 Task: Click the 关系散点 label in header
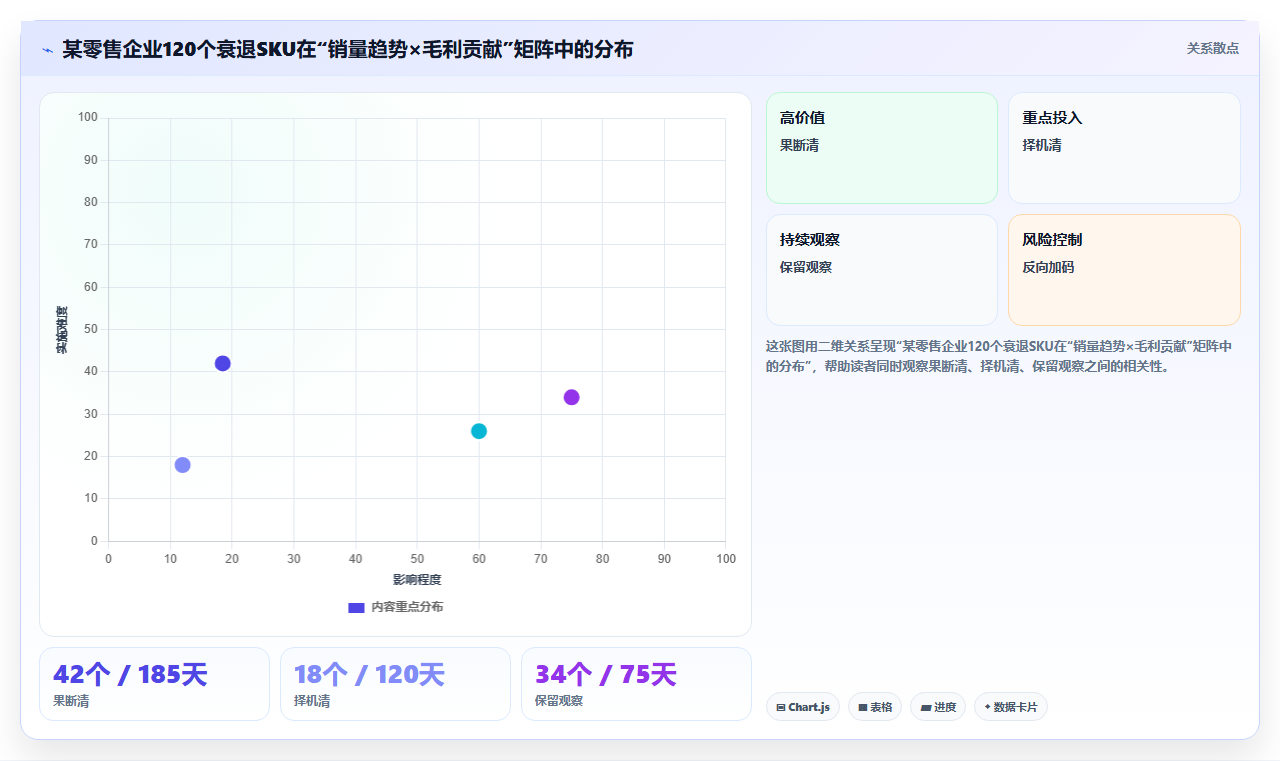(x=1213, y=48)
